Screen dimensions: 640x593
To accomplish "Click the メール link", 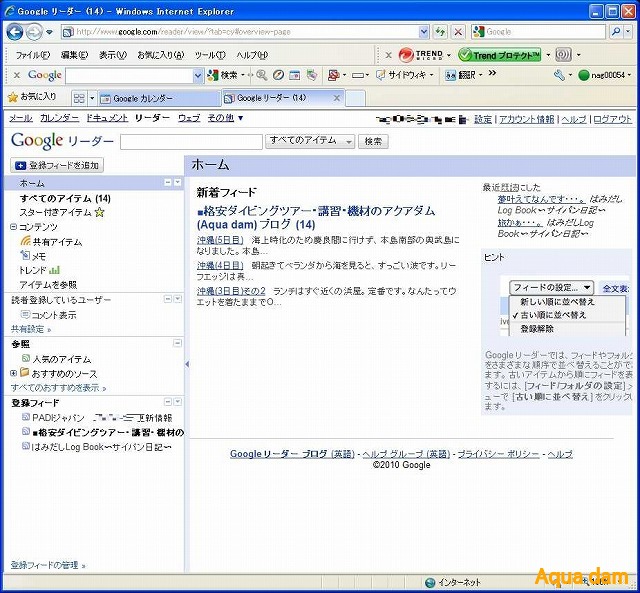I will (x=20, y=118).
